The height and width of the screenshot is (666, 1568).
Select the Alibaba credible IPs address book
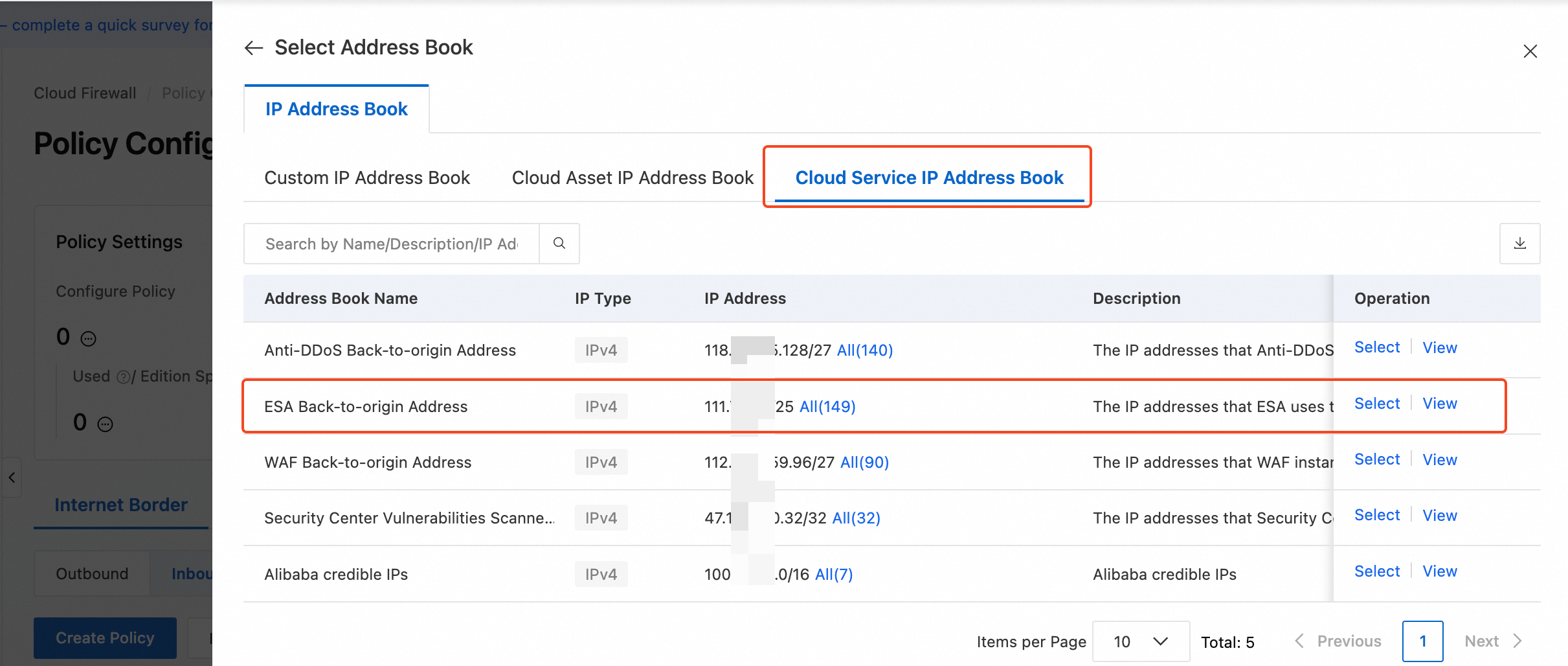(x=1376, y=571)
